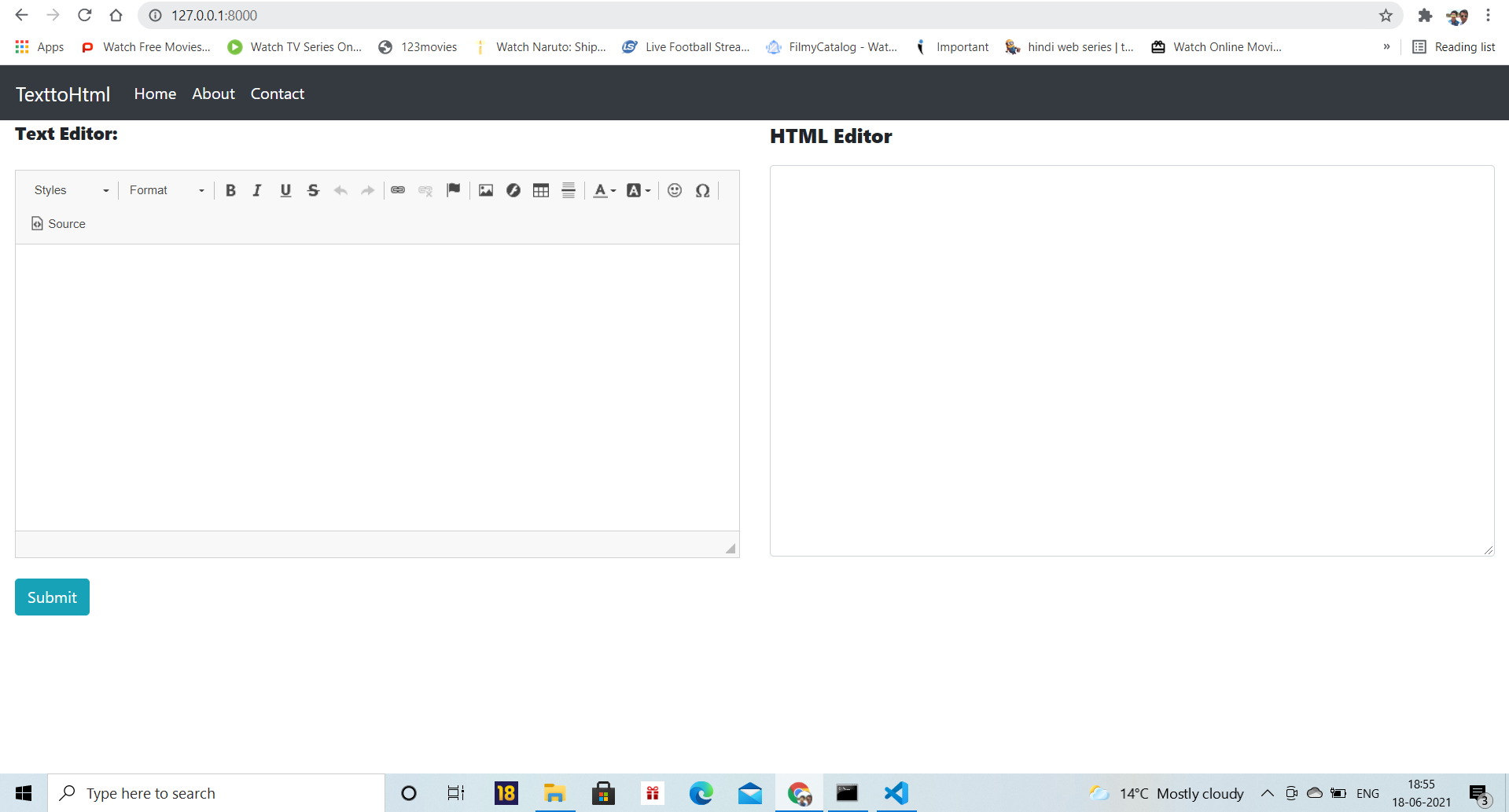Open the notification center icon
This screenshot has width=1509, height=812.
(1480, 794)
